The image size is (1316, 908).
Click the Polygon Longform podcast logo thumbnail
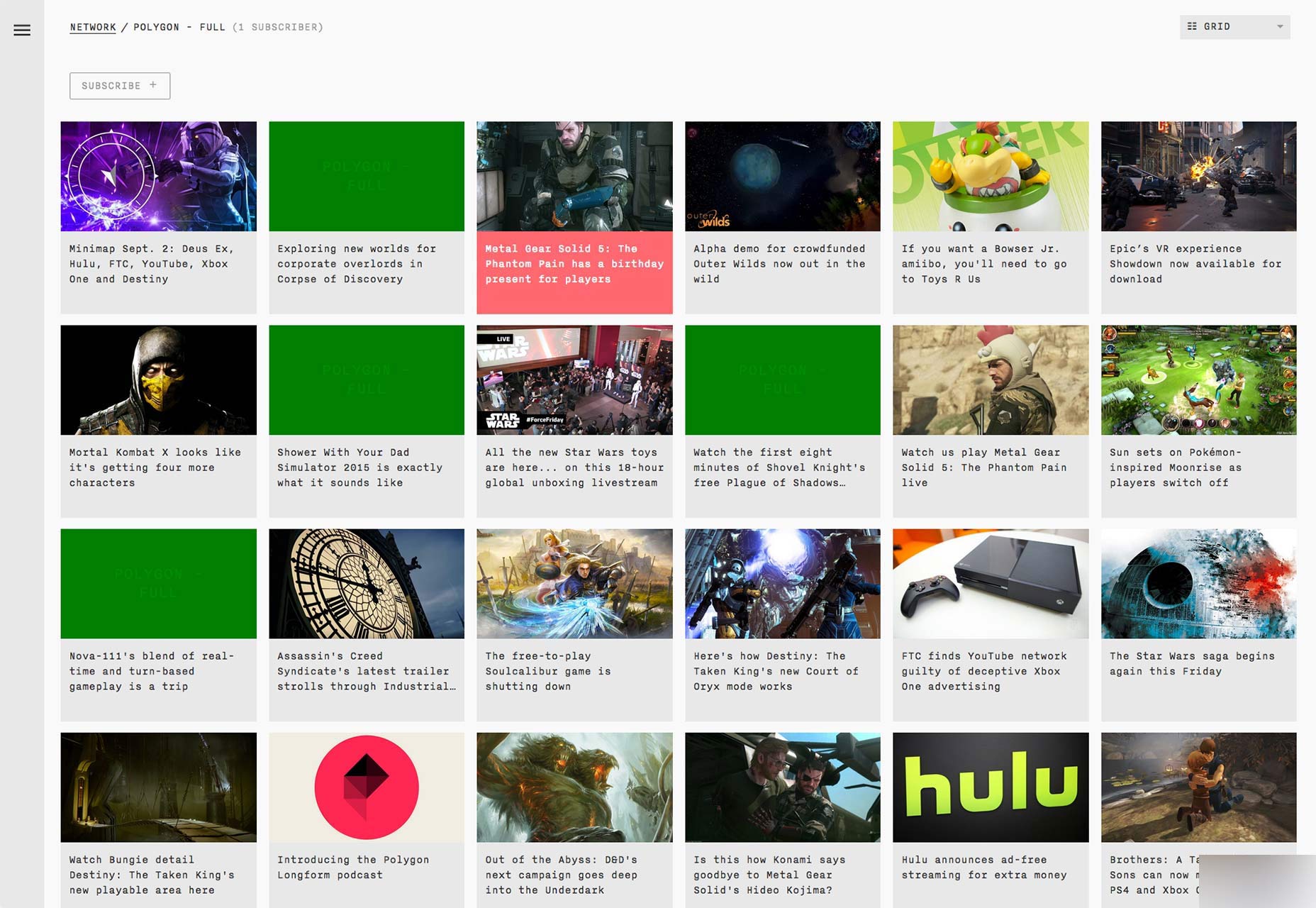tap(367, 787)
